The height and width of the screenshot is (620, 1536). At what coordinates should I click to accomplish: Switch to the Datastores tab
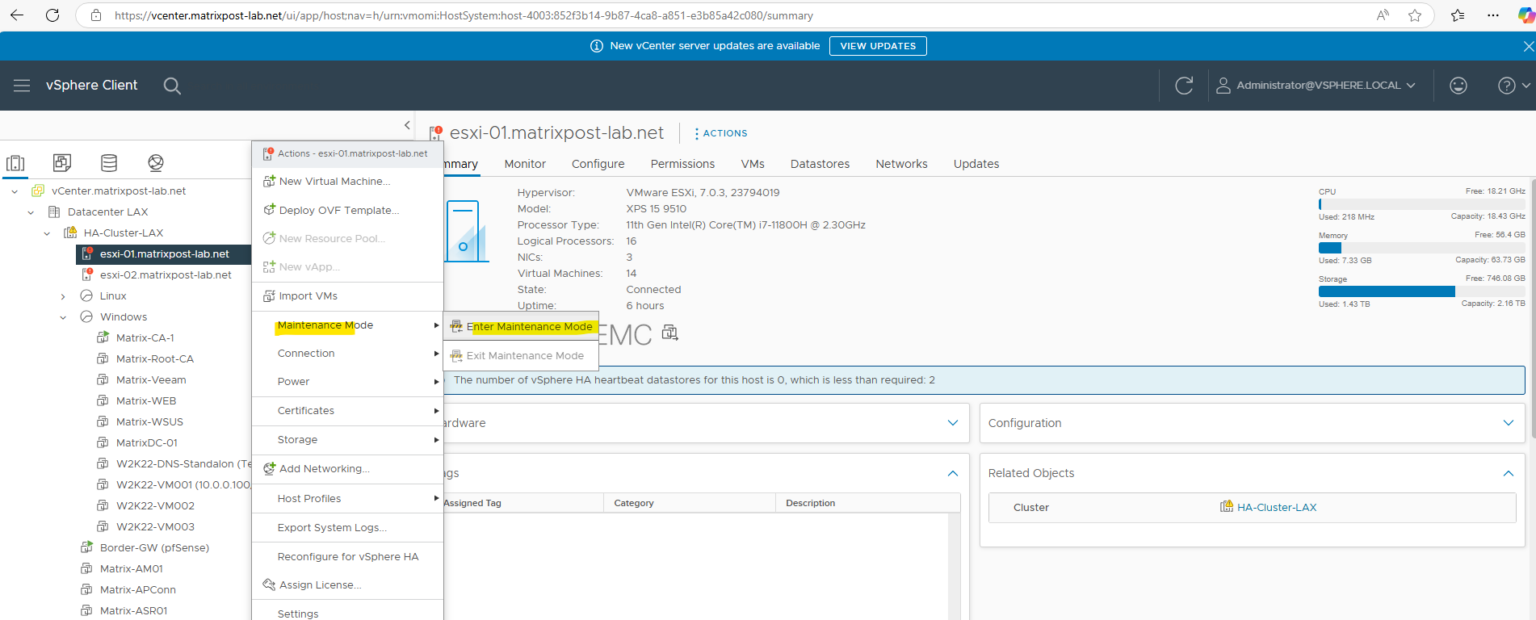[x=819, y=163]
